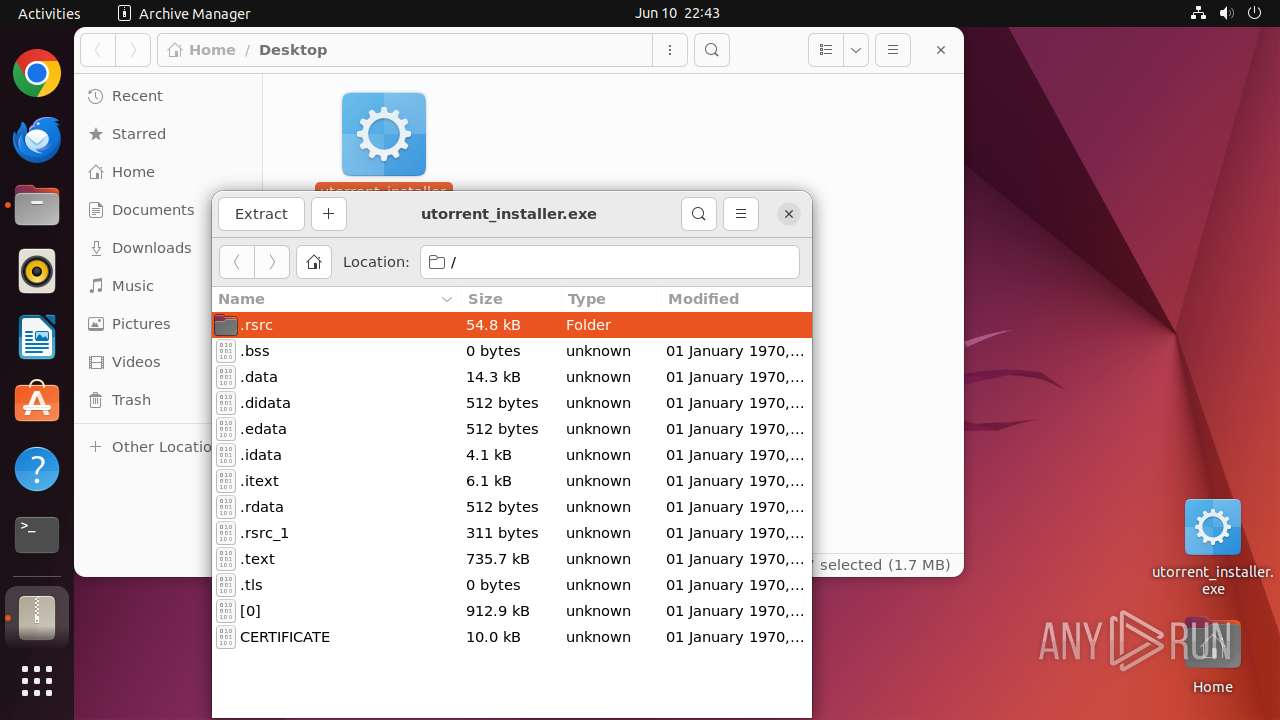Click Activities in the top bar

tap(49, 13)
